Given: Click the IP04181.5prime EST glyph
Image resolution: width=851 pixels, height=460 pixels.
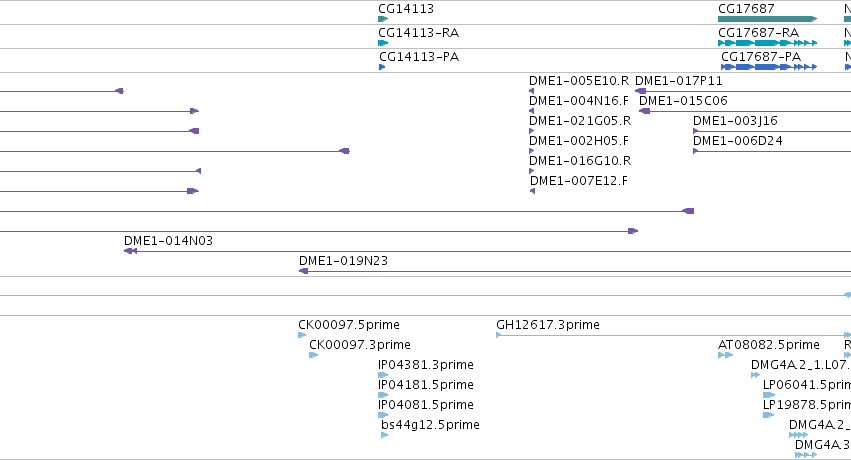Looking at the screenshot, I should 383,395.
